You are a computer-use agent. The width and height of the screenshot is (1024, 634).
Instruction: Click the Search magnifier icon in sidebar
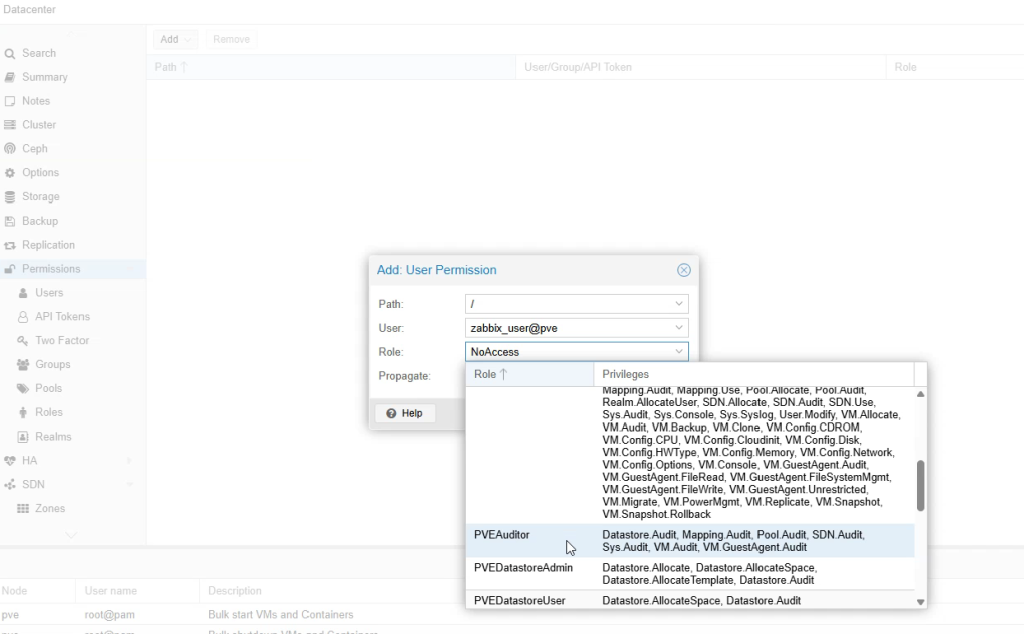10,53
